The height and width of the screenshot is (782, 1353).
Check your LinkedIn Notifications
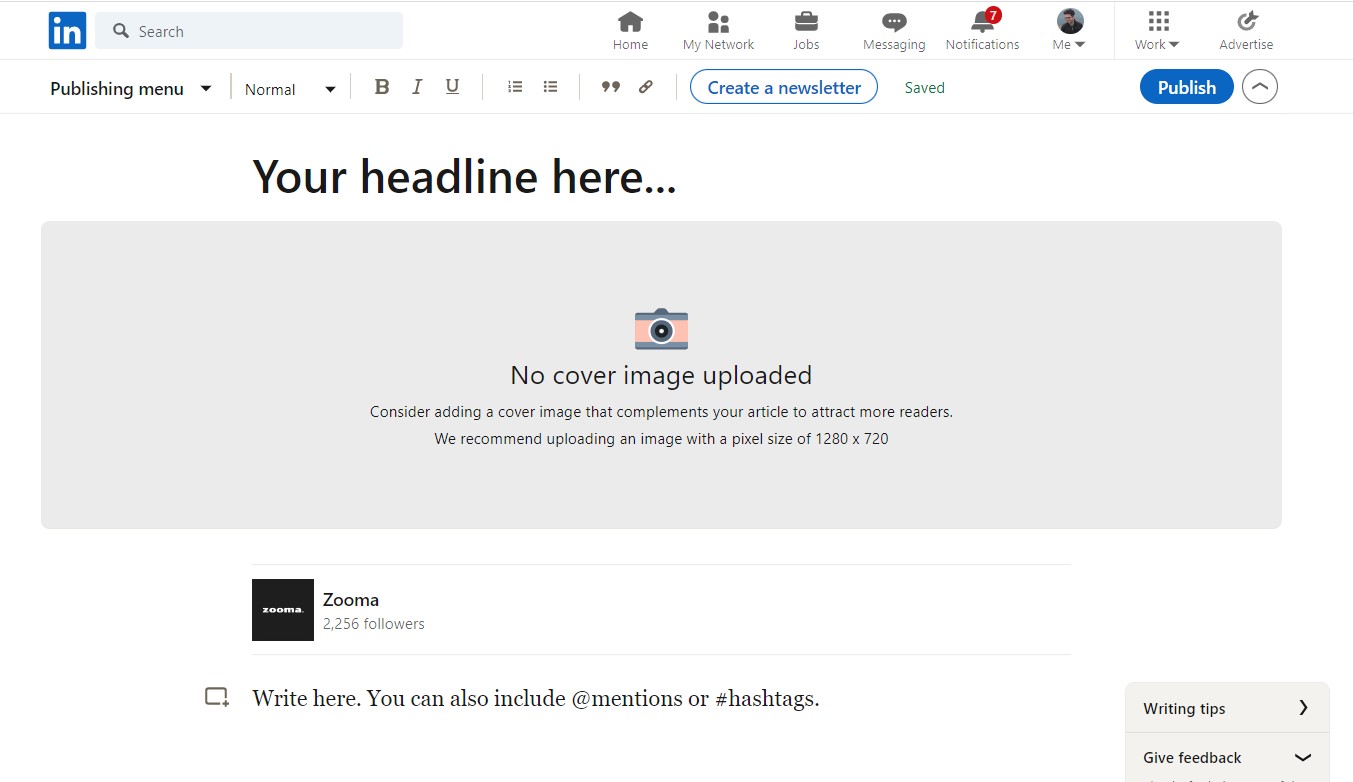(982, 30)
